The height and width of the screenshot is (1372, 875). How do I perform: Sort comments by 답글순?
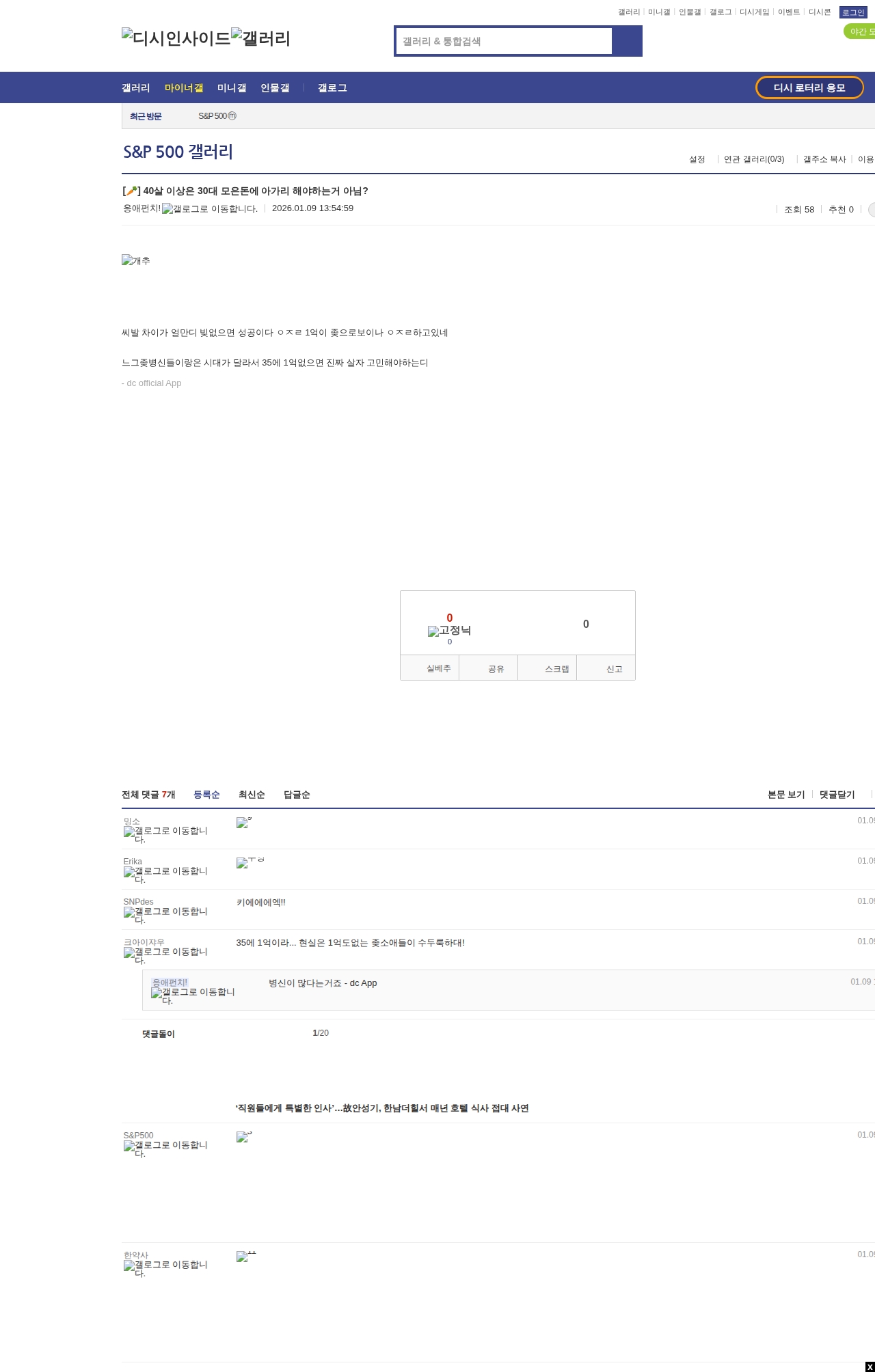pos(297,795)
